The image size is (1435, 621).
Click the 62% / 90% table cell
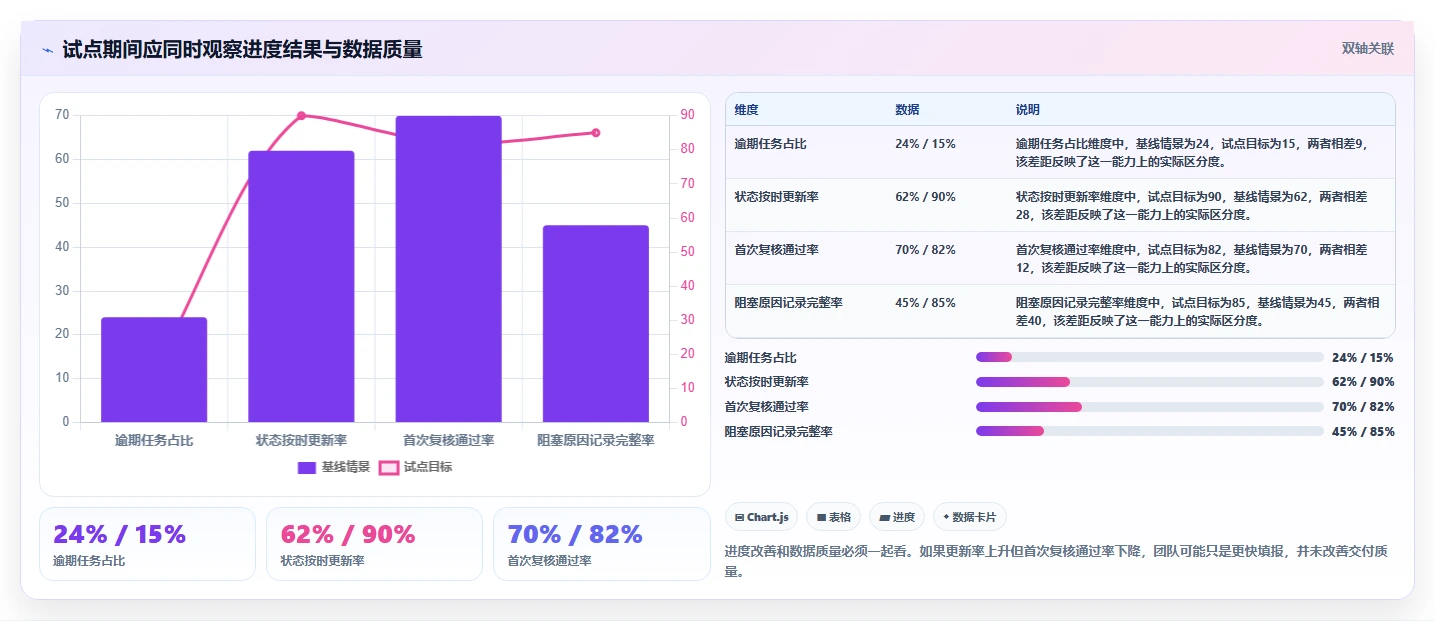947,205
